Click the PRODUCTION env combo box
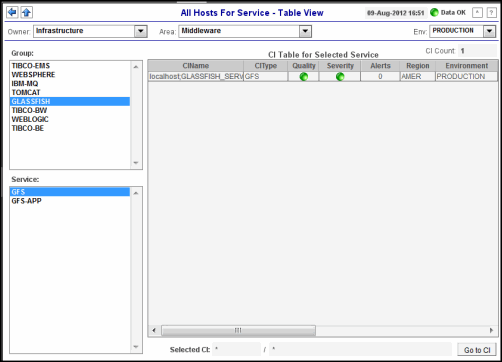 [x=463, y=31]
